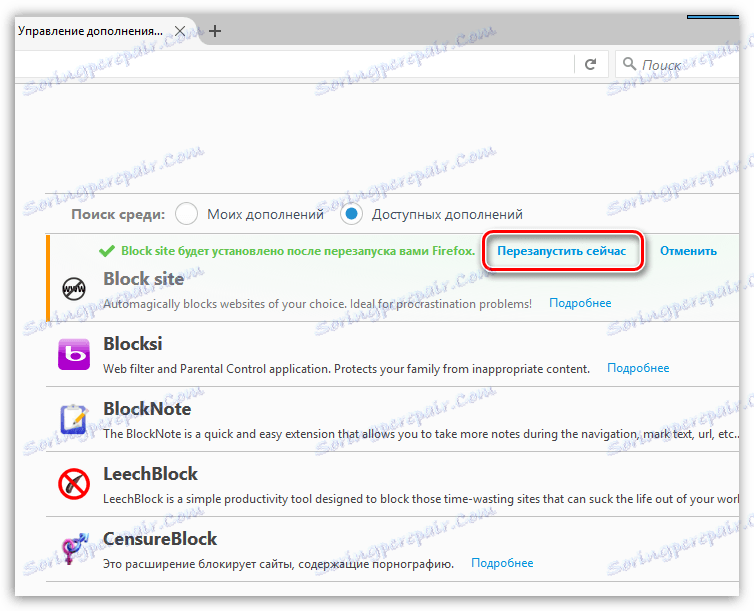The image size is (754, 611).
Task: Open Подробнее link for CensureBlock
Action: 502,563
